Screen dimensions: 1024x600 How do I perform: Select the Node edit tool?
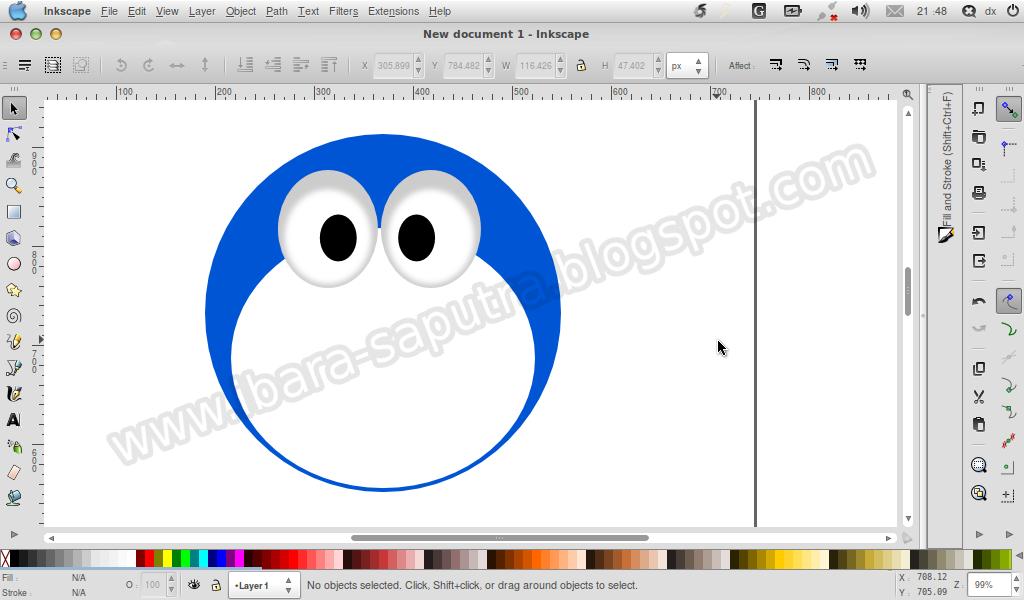14,134
